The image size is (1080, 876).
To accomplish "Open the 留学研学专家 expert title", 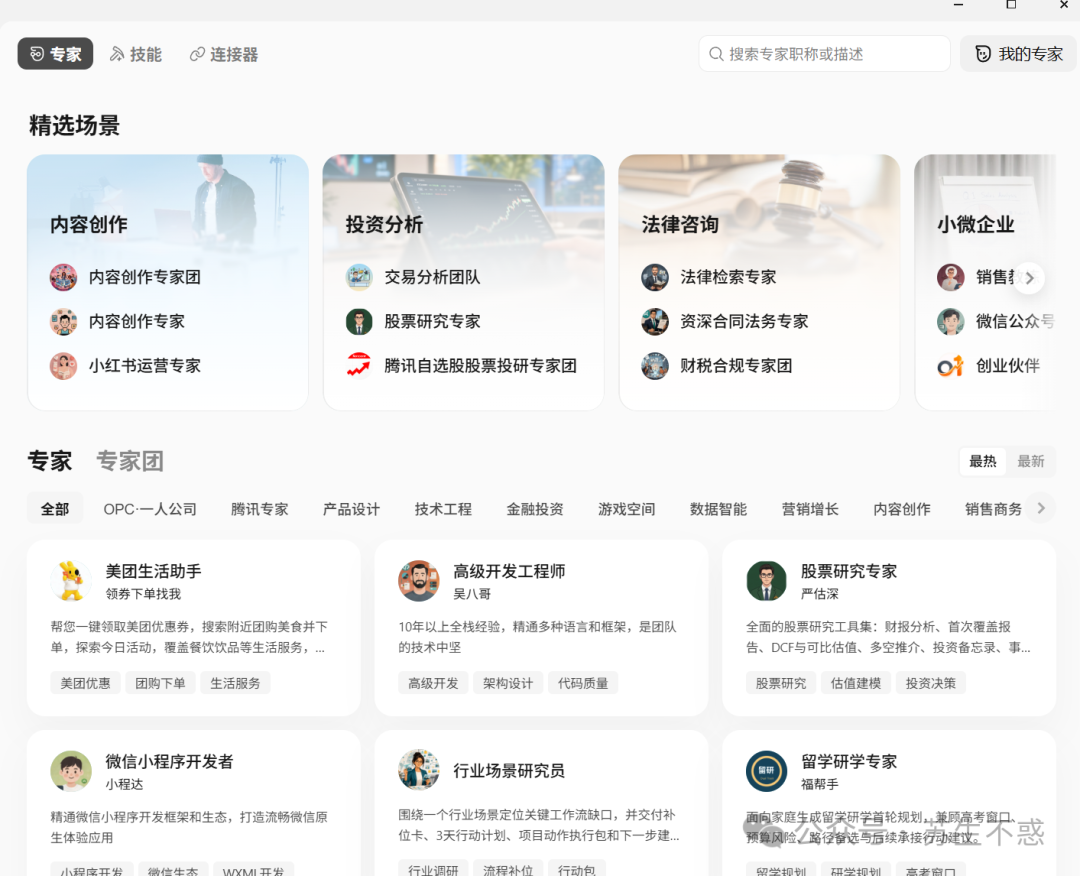I will coord(849,762).
